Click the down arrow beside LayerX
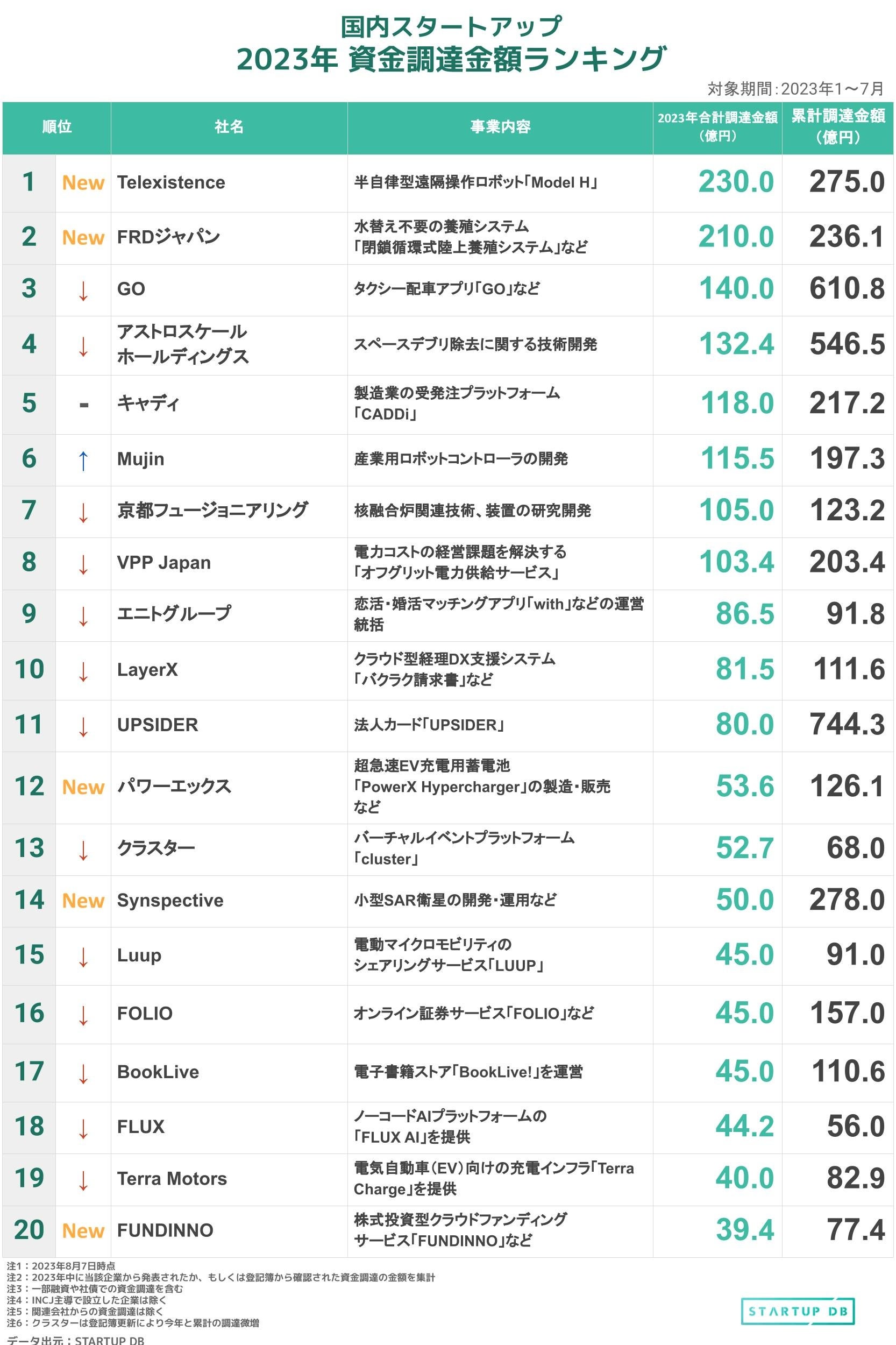 (x=83, y=671)
